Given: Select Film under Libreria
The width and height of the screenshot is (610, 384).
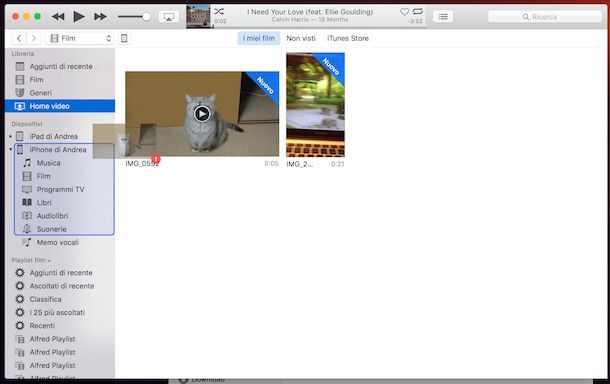Looking at the screenshot, I should tap(60, 80).
